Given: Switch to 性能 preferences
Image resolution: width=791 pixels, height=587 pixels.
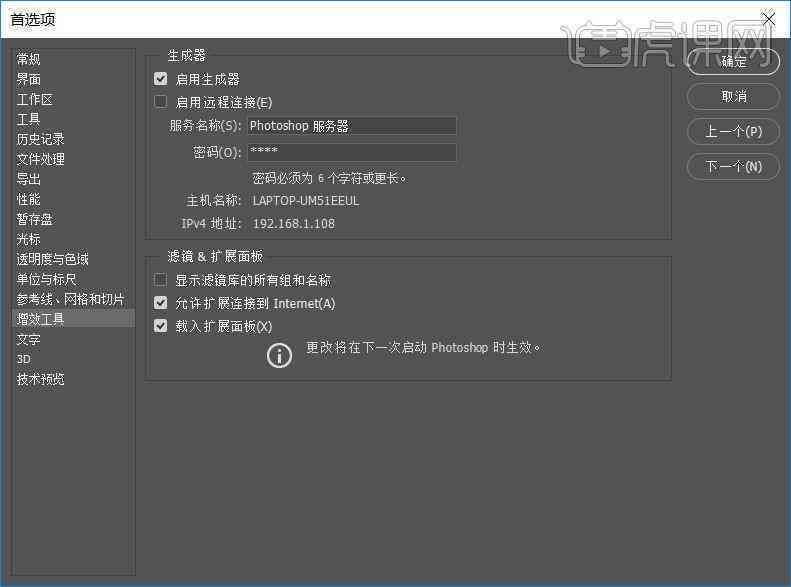Looking at the screenshot, I should point(28,199).
